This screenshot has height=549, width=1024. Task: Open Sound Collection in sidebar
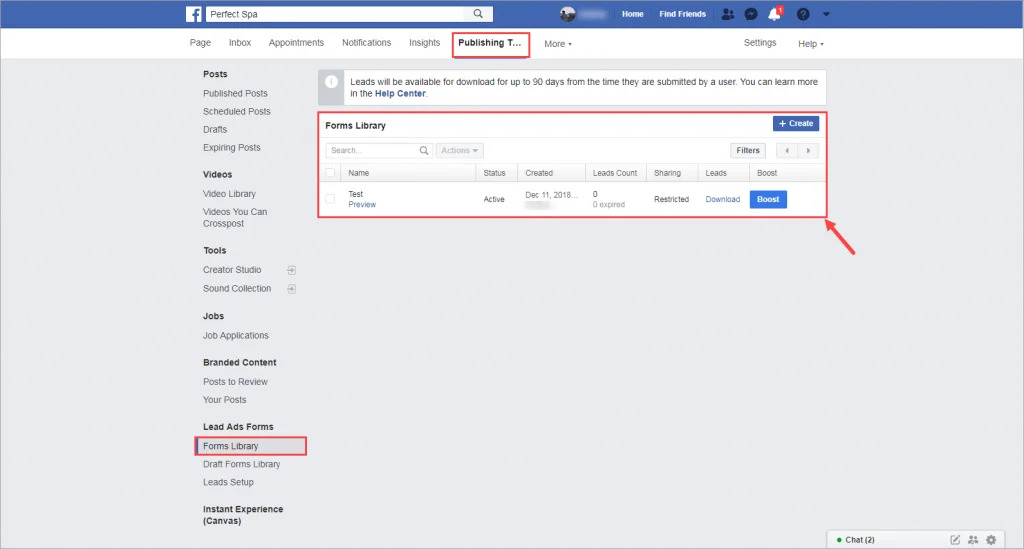[236, 289]
